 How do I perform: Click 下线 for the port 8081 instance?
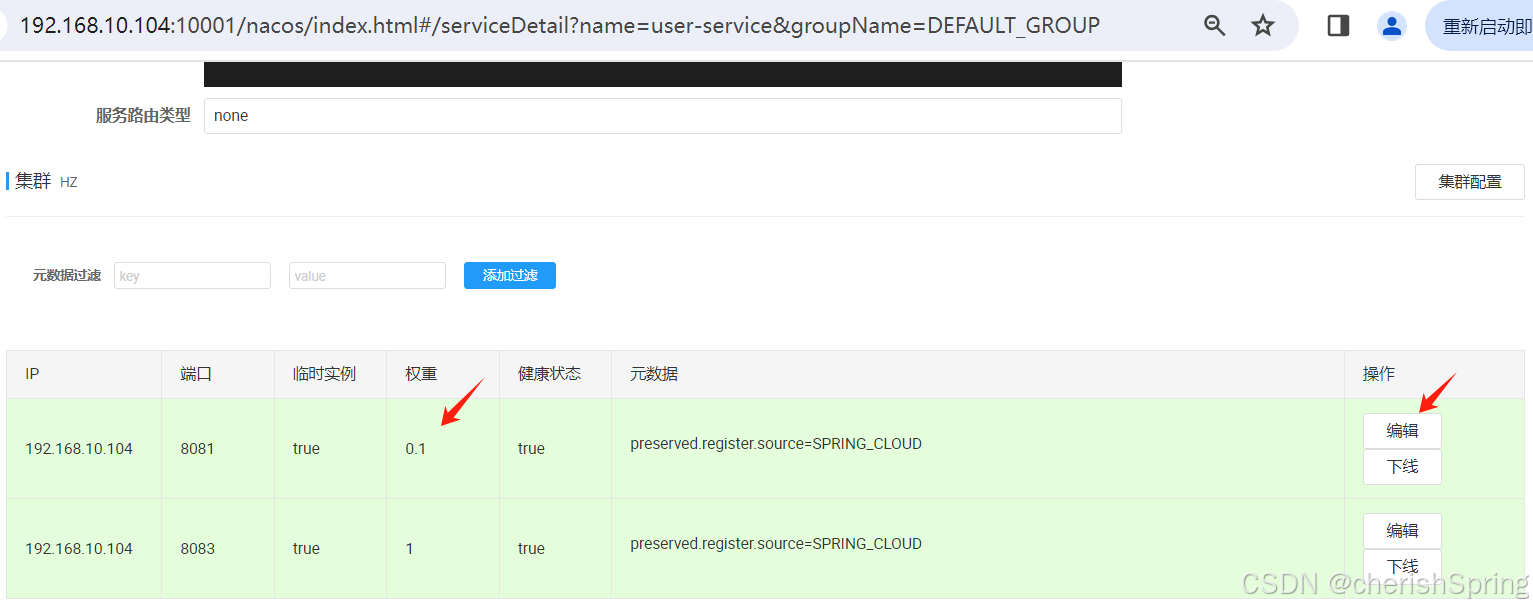(x=1402, y=467)
